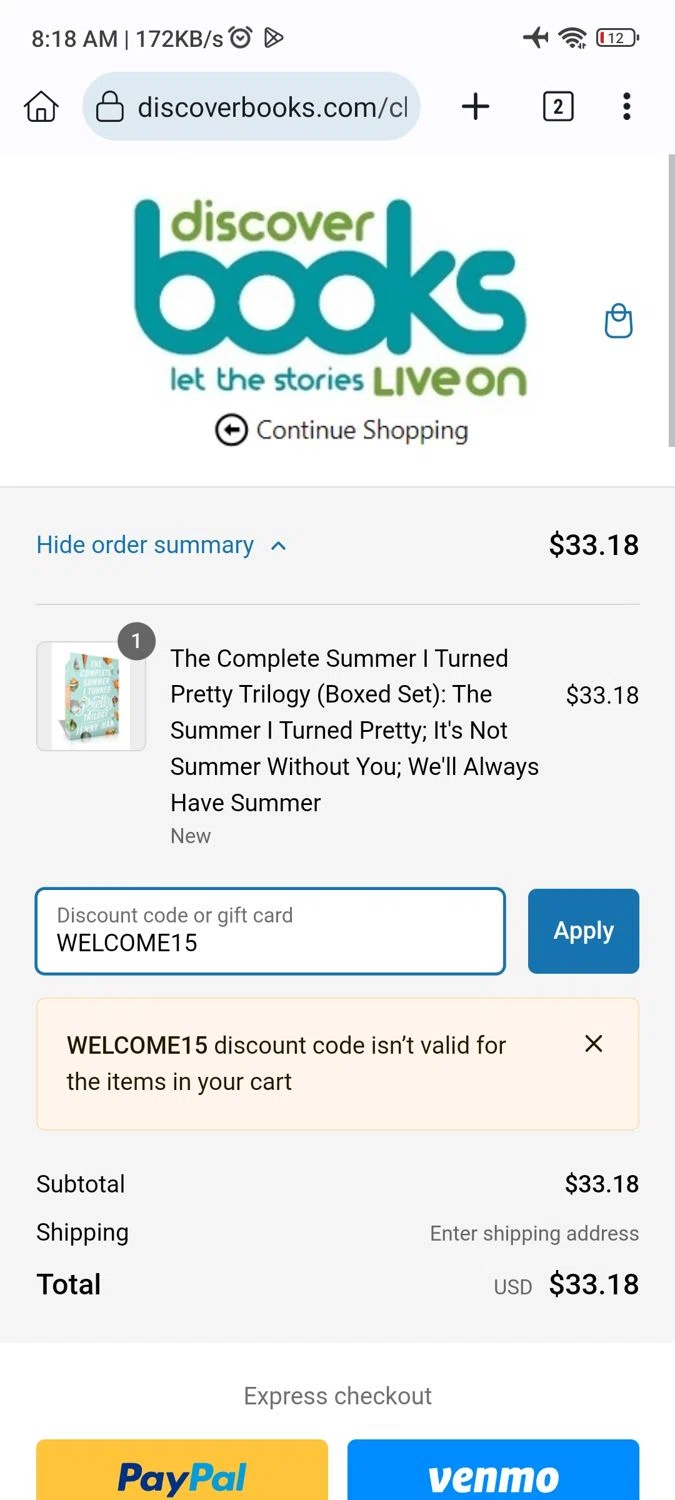Image resolution: width=675 pixels, height=1500 pixels.
Task: Click Hide order summary link
Action: 145,545
